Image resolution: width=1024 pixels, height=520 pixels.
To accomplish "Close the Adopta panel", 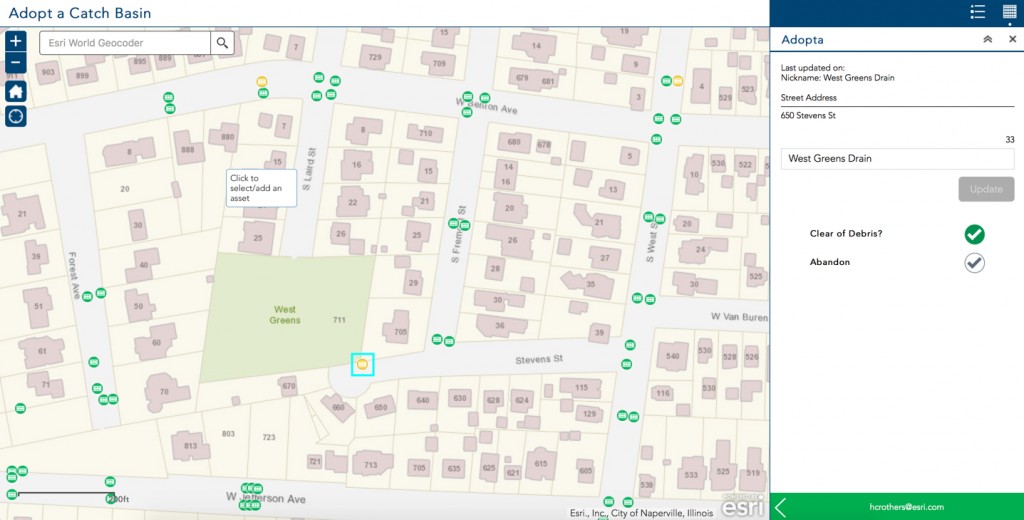I will pyautogui.click(x=1012, y=39).
